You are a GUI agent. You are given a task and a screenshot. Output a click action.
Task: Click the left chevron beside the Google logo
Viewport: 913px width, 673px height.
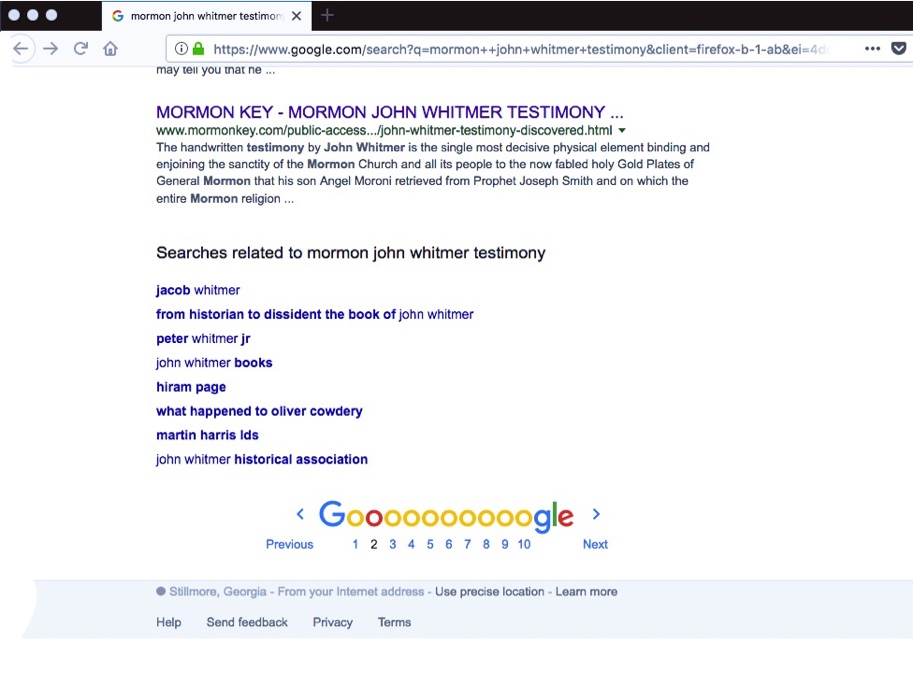click(300, 514)
